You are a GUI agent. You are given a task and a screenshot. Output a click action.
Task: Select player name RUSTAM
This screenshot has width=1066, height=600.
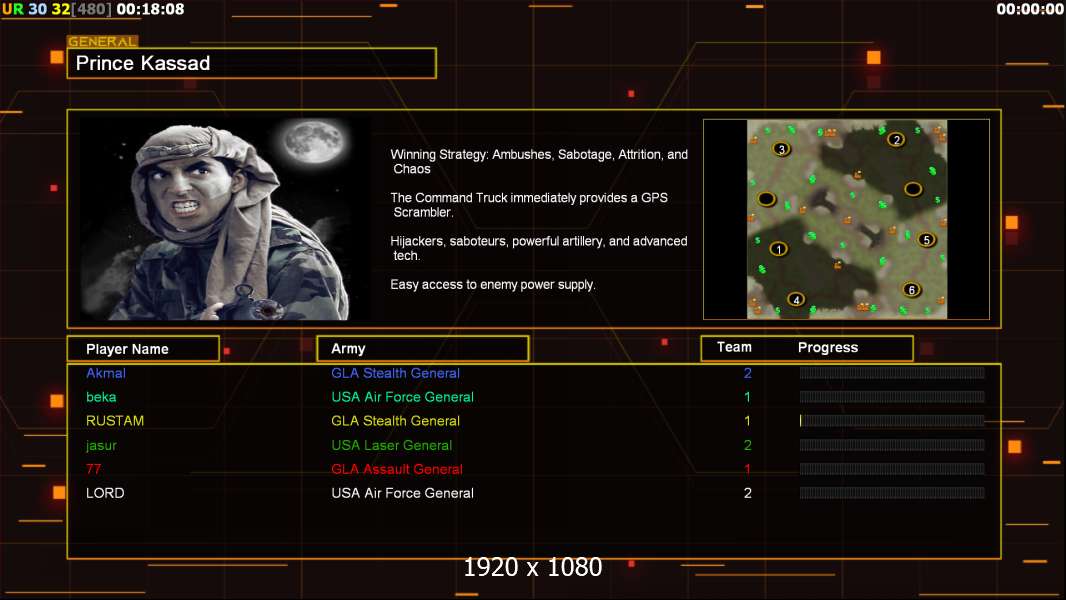115,421
